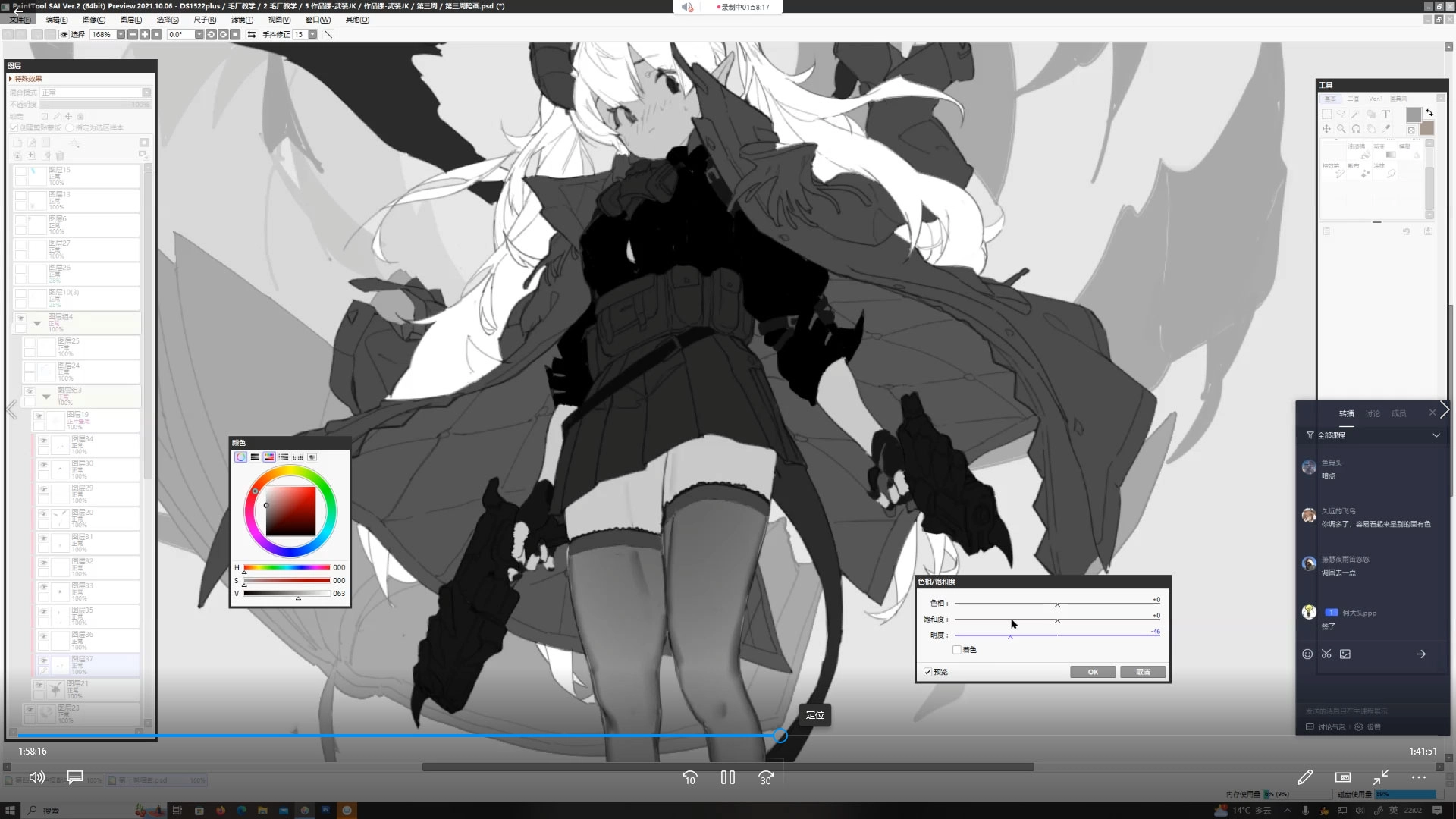Open the more options ellipsis in player
Screen dimensions: 1456x819
point(1419,777)
